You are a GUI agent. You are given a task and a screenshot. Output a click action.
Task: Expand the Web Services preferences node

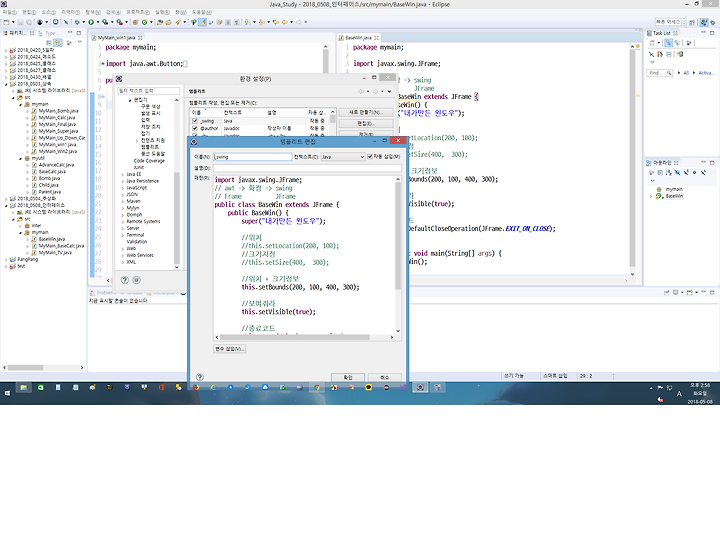click(123, 255)
